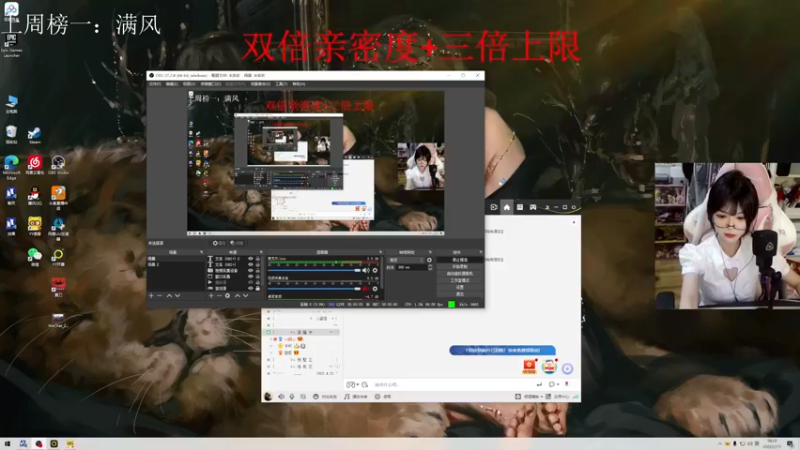Click the microphone icon in the YY bottom toolbar

click(292, 396)
